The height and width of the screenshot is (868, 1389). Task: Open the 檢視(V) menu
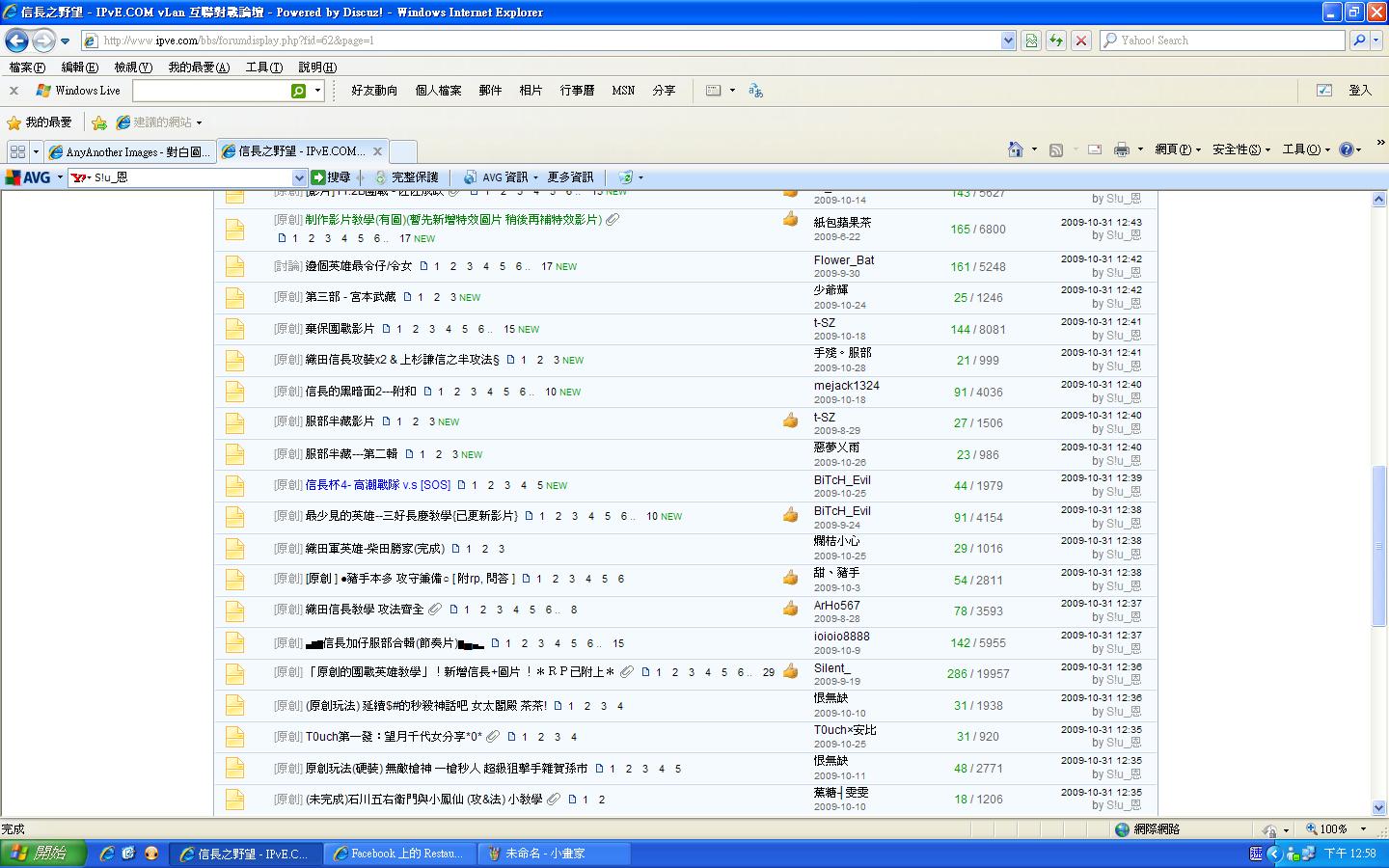pos(132,68)
